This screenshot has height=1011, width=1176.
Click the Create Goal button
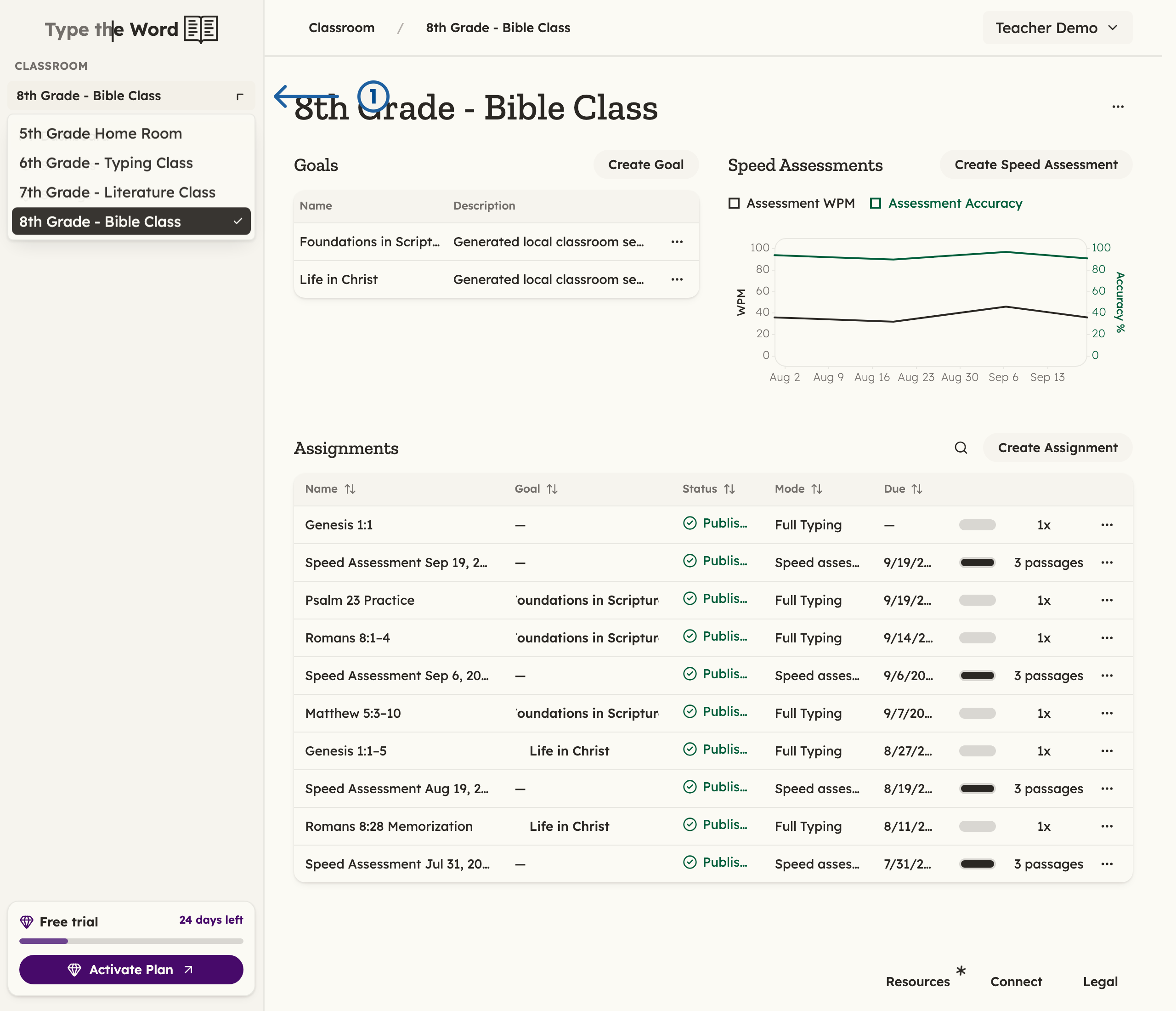(x=645, y=165)
